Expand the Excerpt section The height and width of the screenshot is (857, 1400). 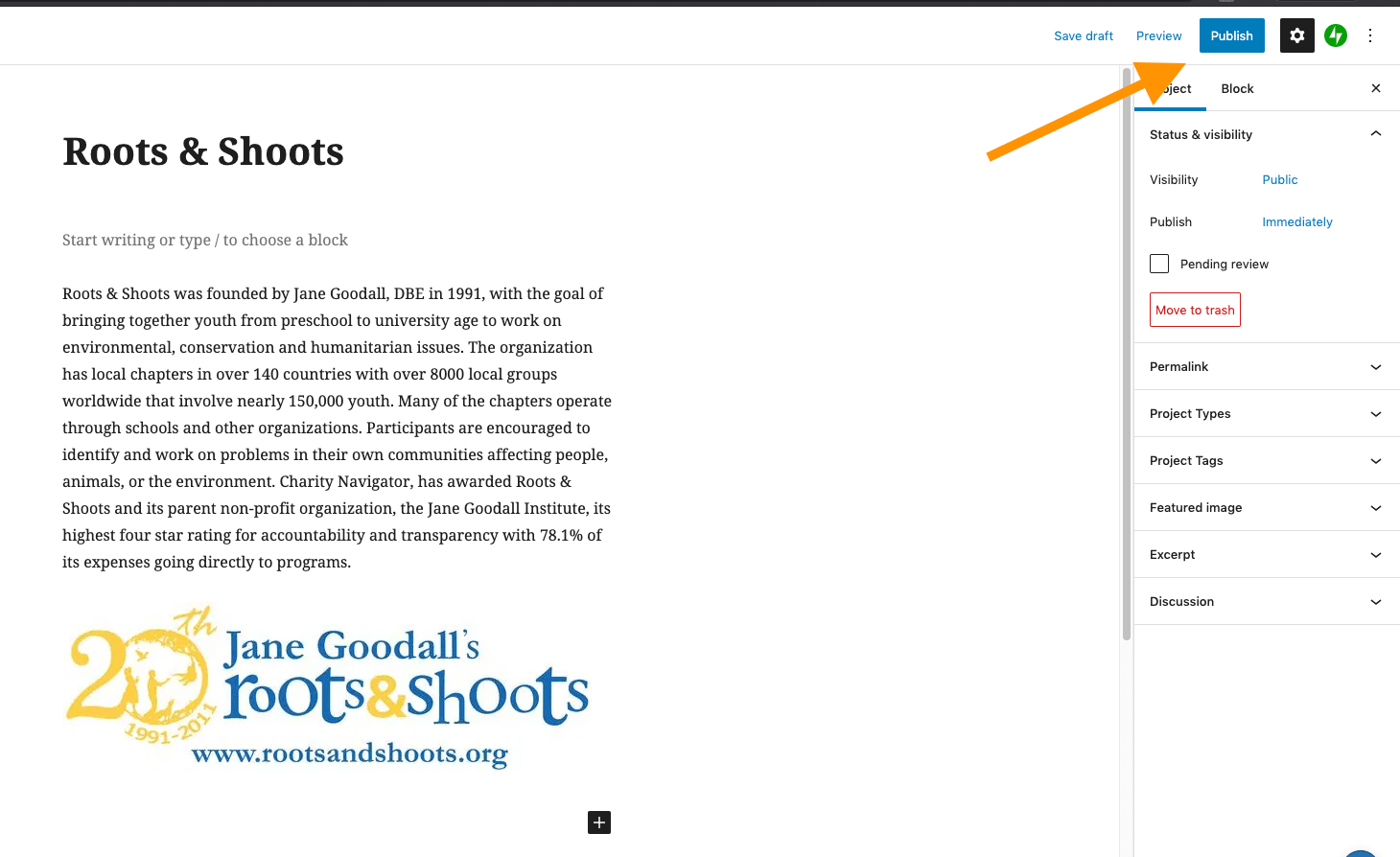click(1267, 554)
